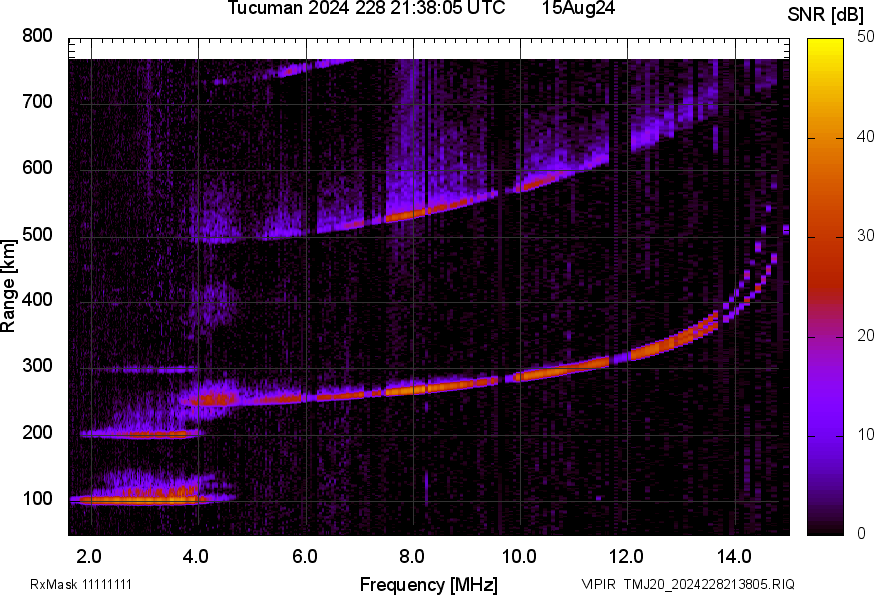
Task: Click the range tick label '800'
Action: point(37,36)
